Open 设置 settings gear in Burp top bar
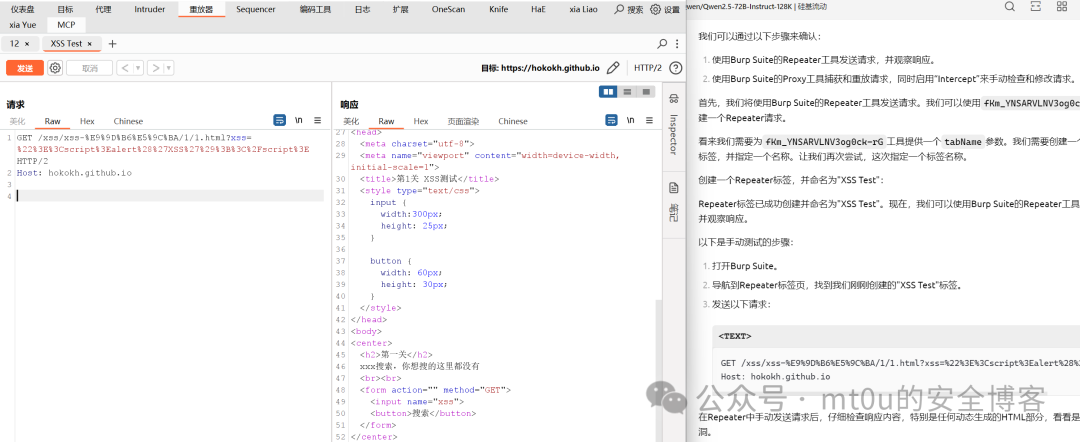This screenshot has width=1080, height=442. coord(665,10)
